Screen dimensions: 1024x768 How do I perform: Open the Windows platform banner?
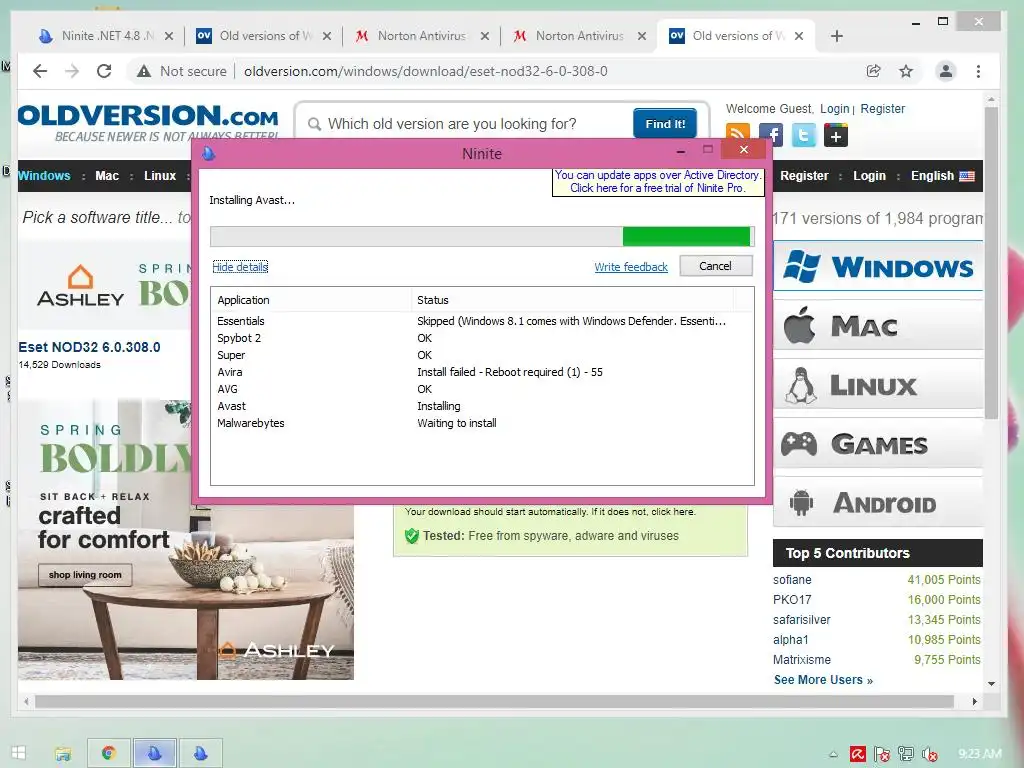tap(878, 266)
